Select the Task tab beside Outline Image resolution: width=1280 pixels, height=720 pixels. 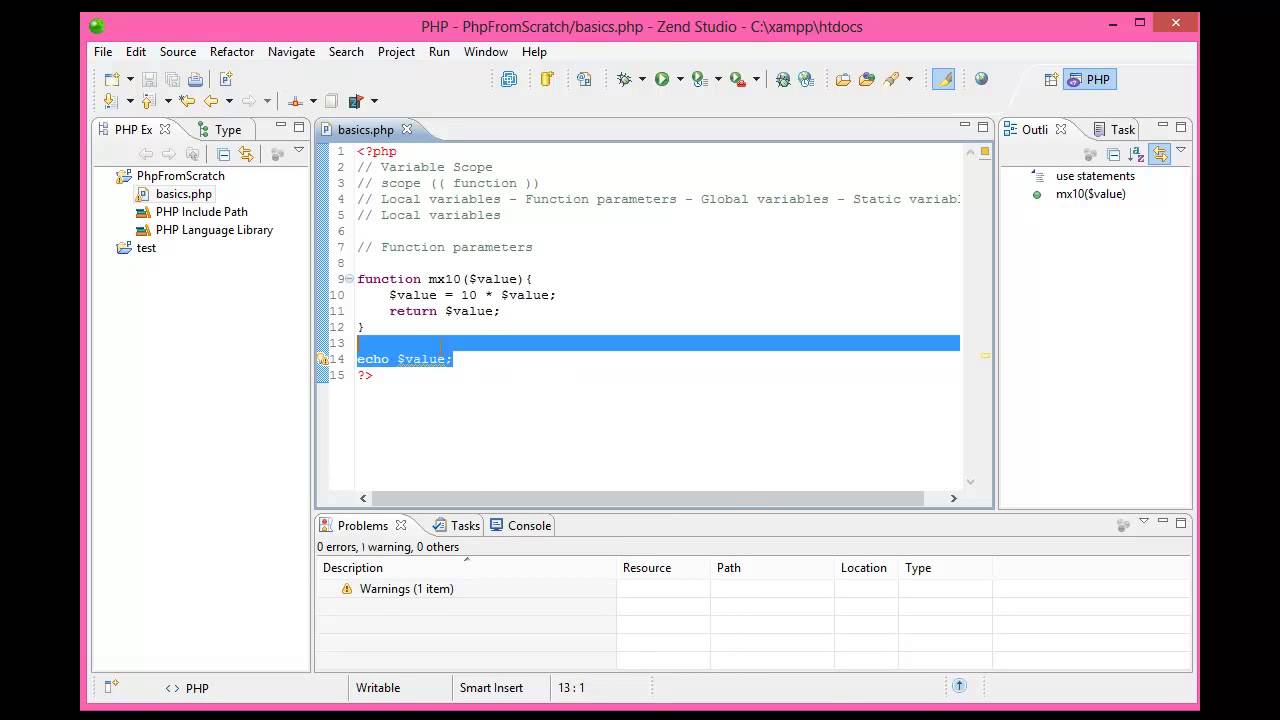[1114, 130]
